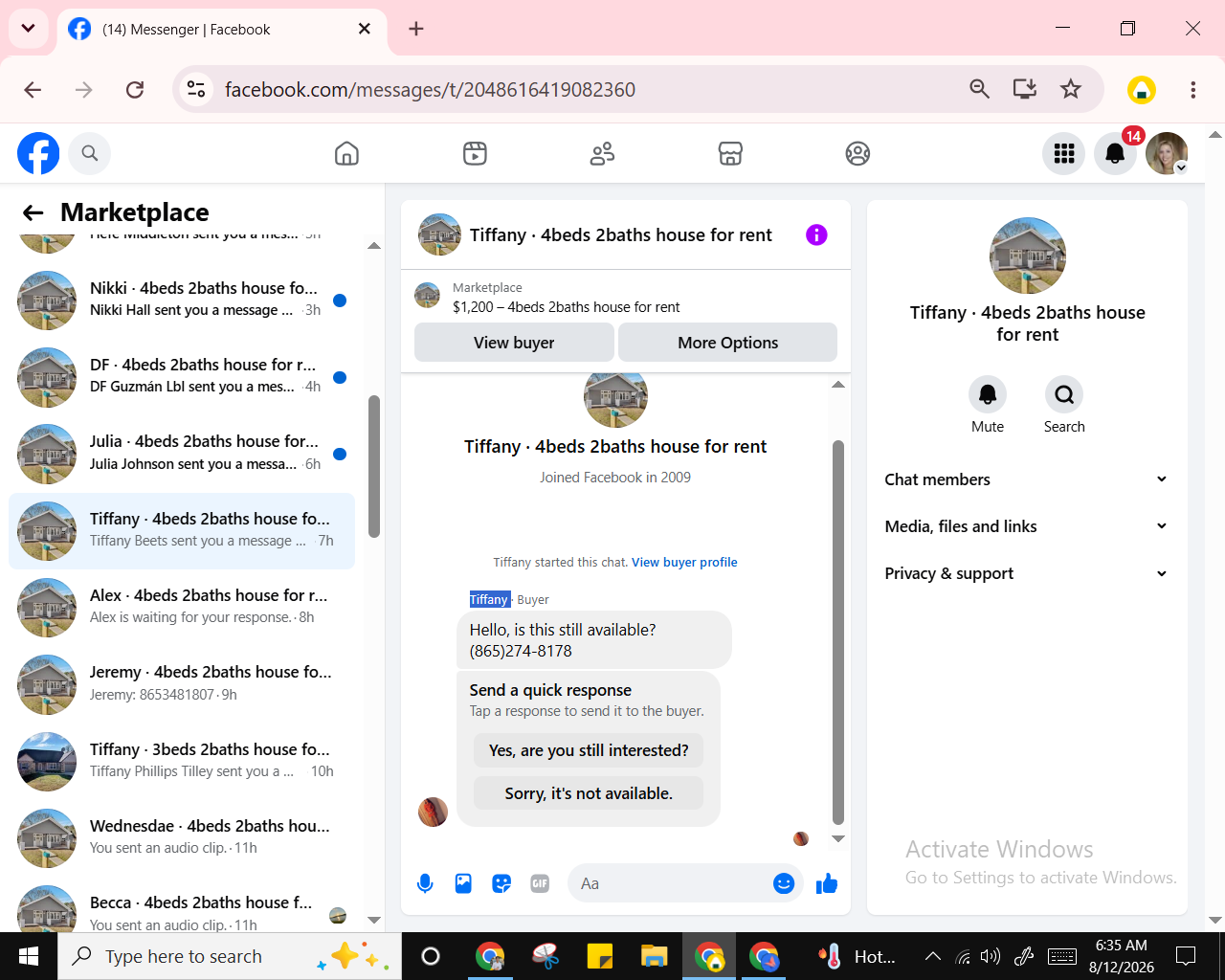Image resolution: width=1225 pixels, height=980 pixels.
Task: Open the $1,200 4beds 2baths listing link
Action: [x=567, y=307]
